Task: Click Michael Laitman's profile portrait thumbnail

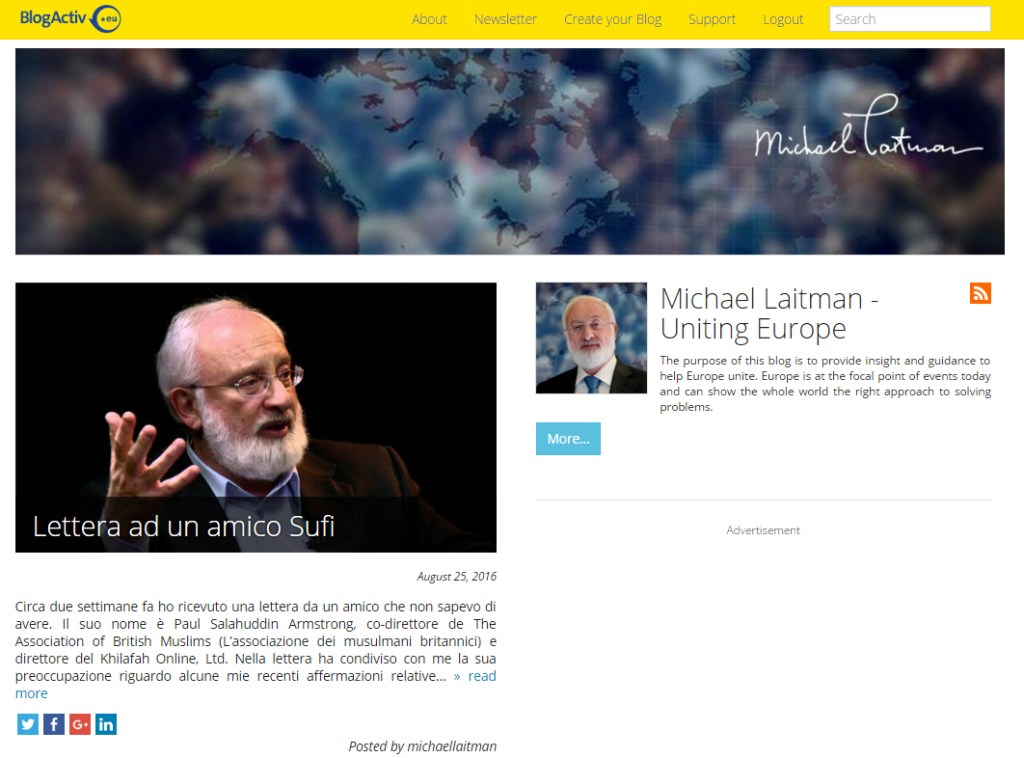Action: [x=591, y=338]
